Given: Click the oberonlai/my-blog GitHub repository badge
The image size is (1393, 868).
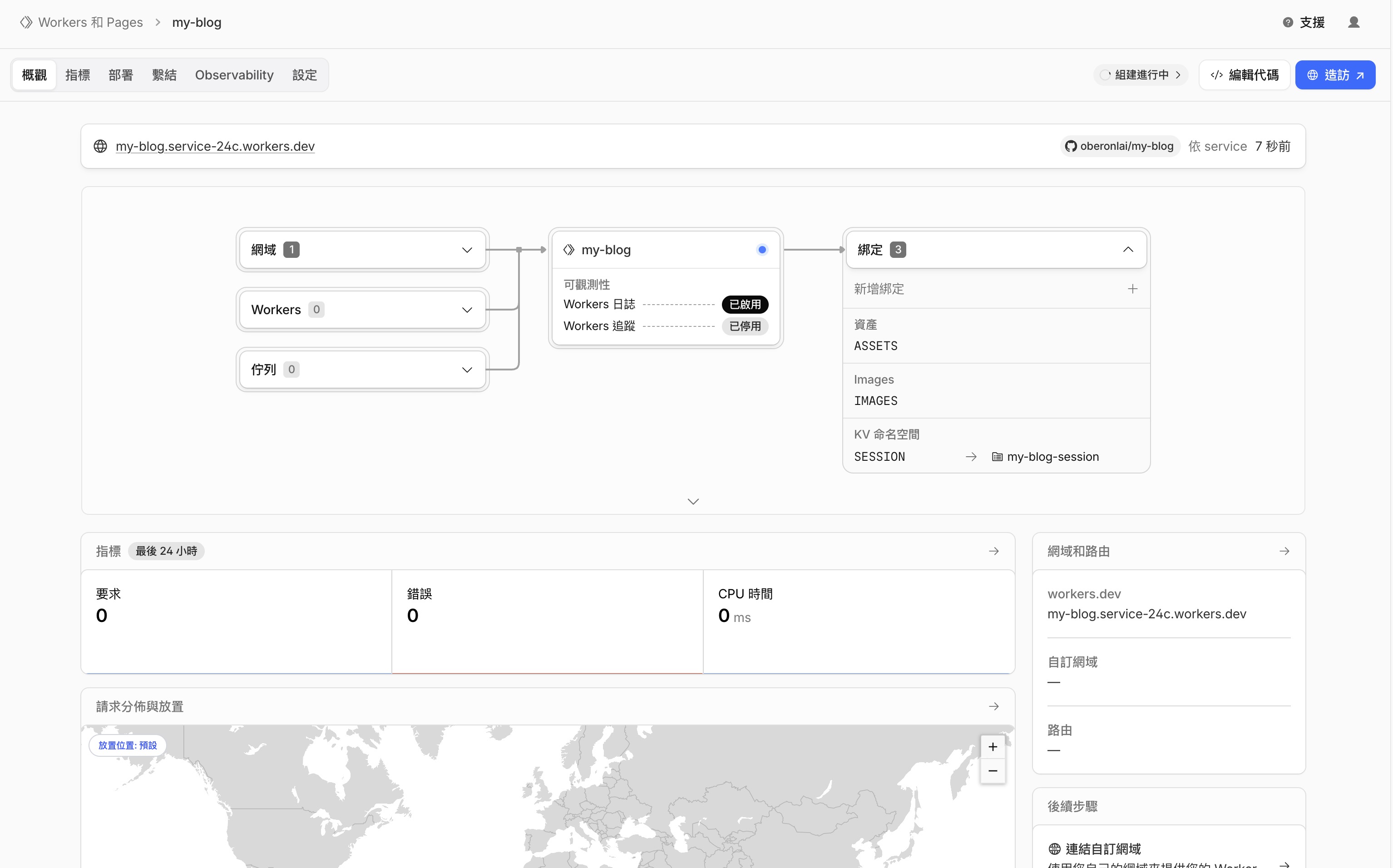Looking at the screenshot, I should click(1120, 146).
